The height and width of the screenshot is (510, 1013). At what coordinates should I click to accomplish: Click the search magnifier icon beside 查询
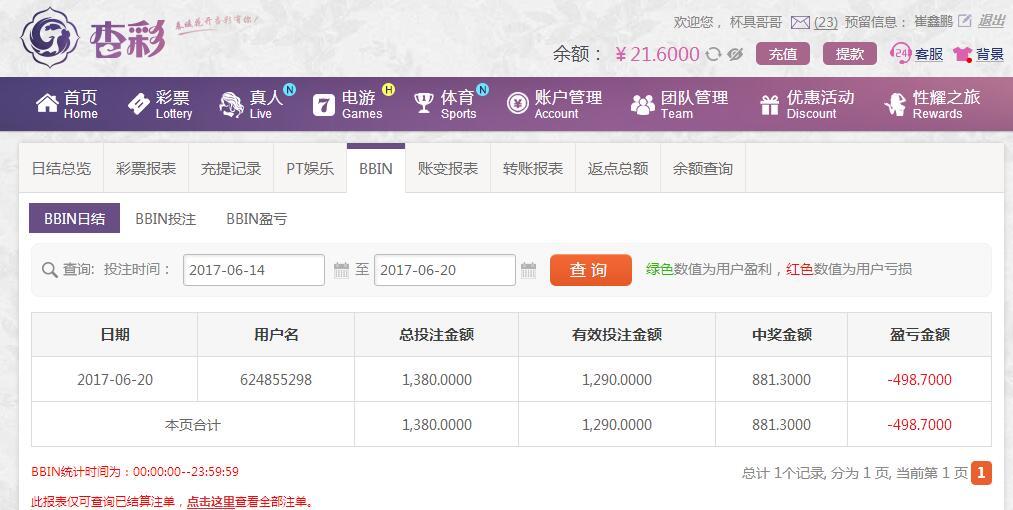tap(49, 270)
